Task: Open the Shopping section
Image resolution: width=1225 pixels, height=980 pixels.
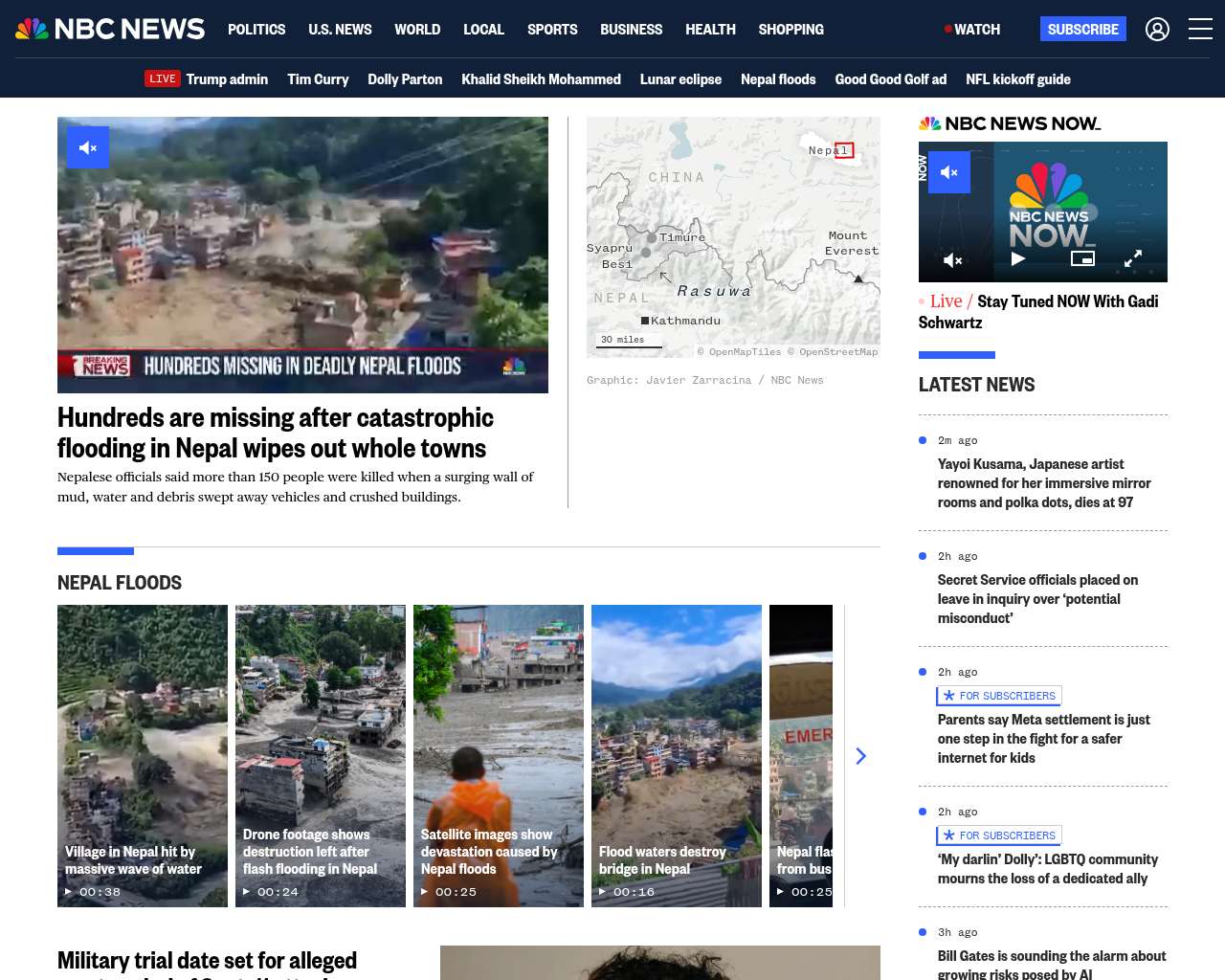Action: tap(791, 30)
